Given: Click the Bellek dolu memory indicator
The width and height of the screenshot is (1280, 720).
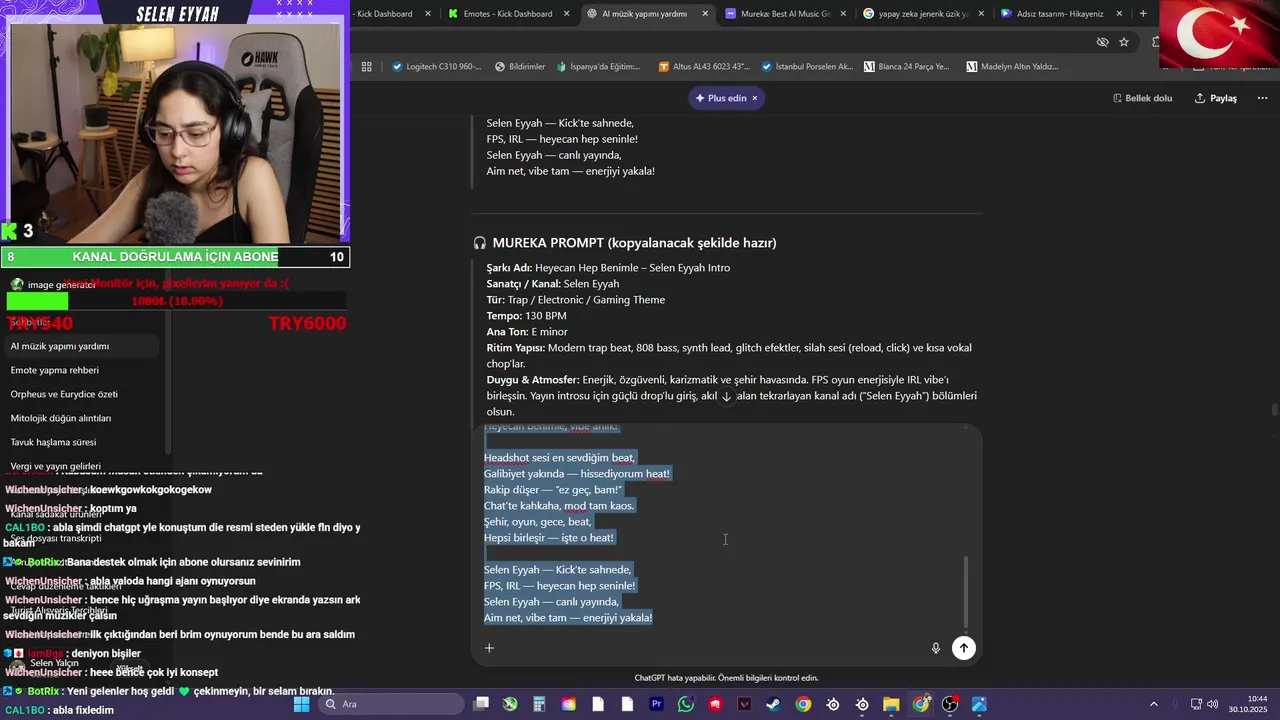Looking at the screenshot, I should coord(1142,98).
